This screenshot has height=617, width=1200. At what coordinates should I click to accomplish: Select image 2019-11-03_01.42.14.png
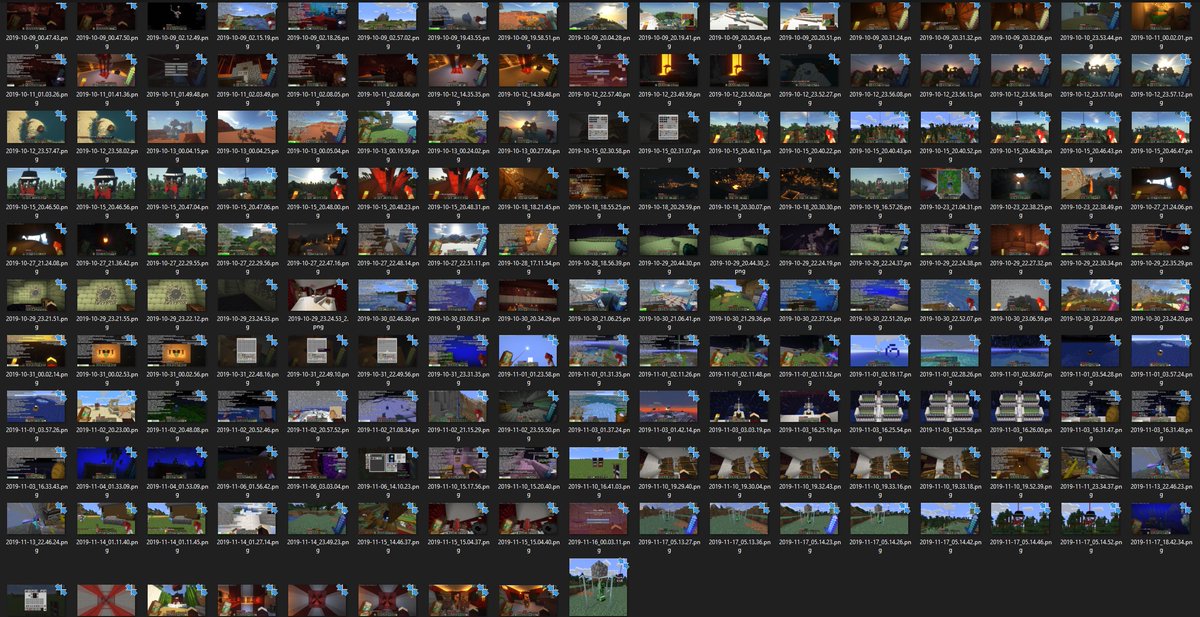(668, 407)
